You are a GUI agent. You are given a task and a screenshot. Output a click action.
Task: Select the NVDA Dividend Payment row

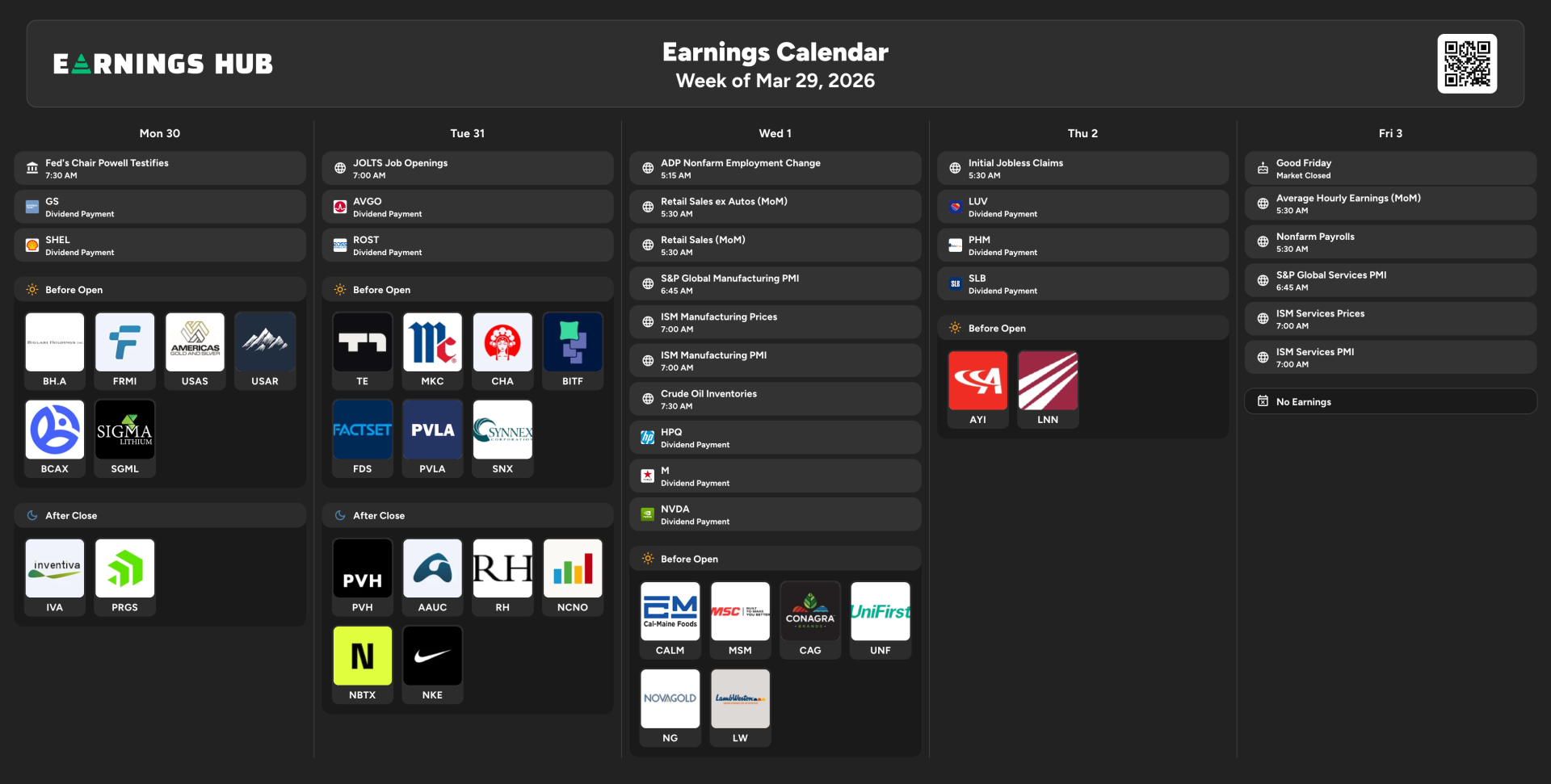click(x=775, y=515)
